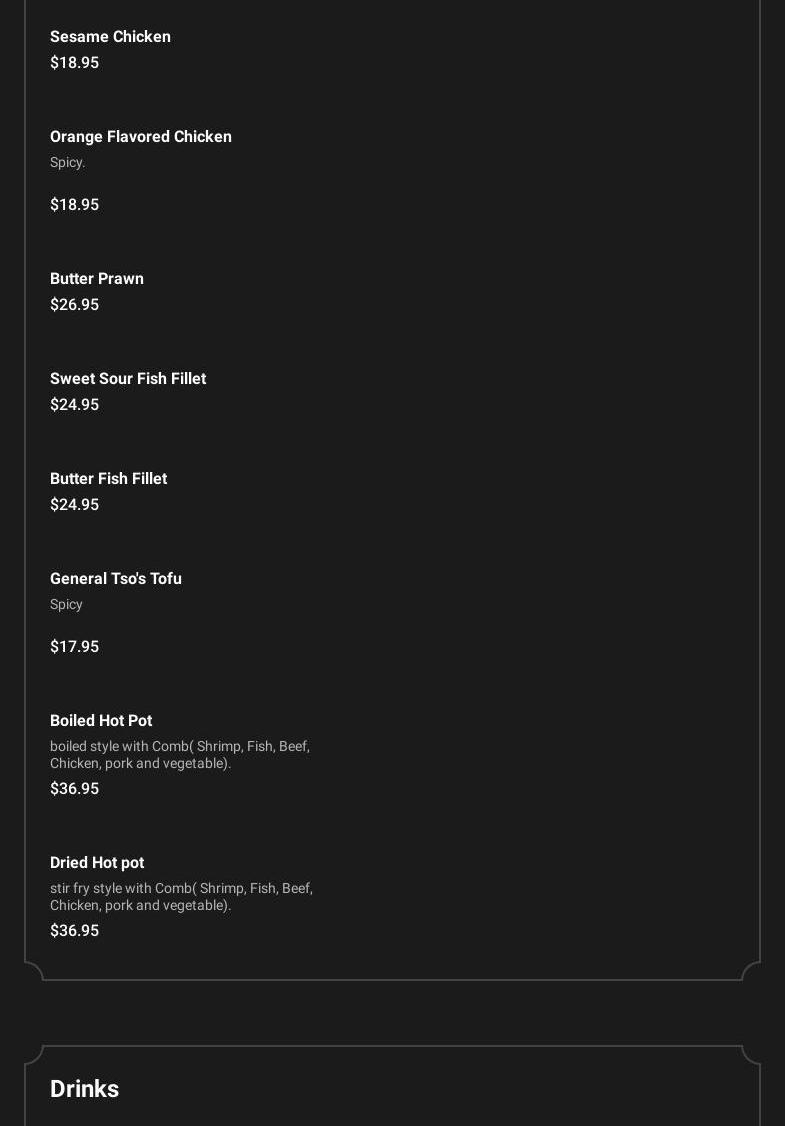Click the $24.95 price under Butter Fish Fillet
The image size is (785, 1126).
coord(74,505)
